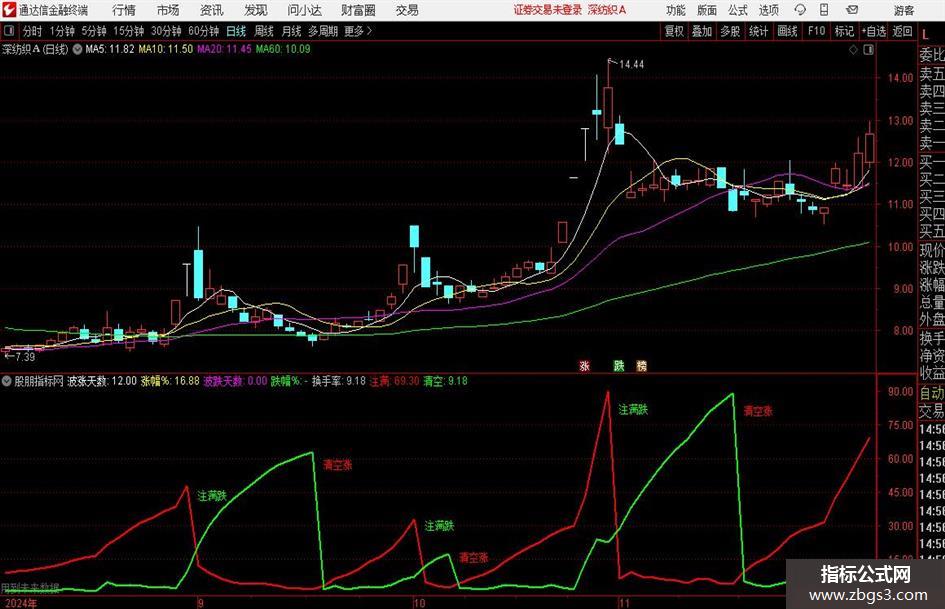
Task: Click the customer service headset icon
Action: tap(800, 10)
